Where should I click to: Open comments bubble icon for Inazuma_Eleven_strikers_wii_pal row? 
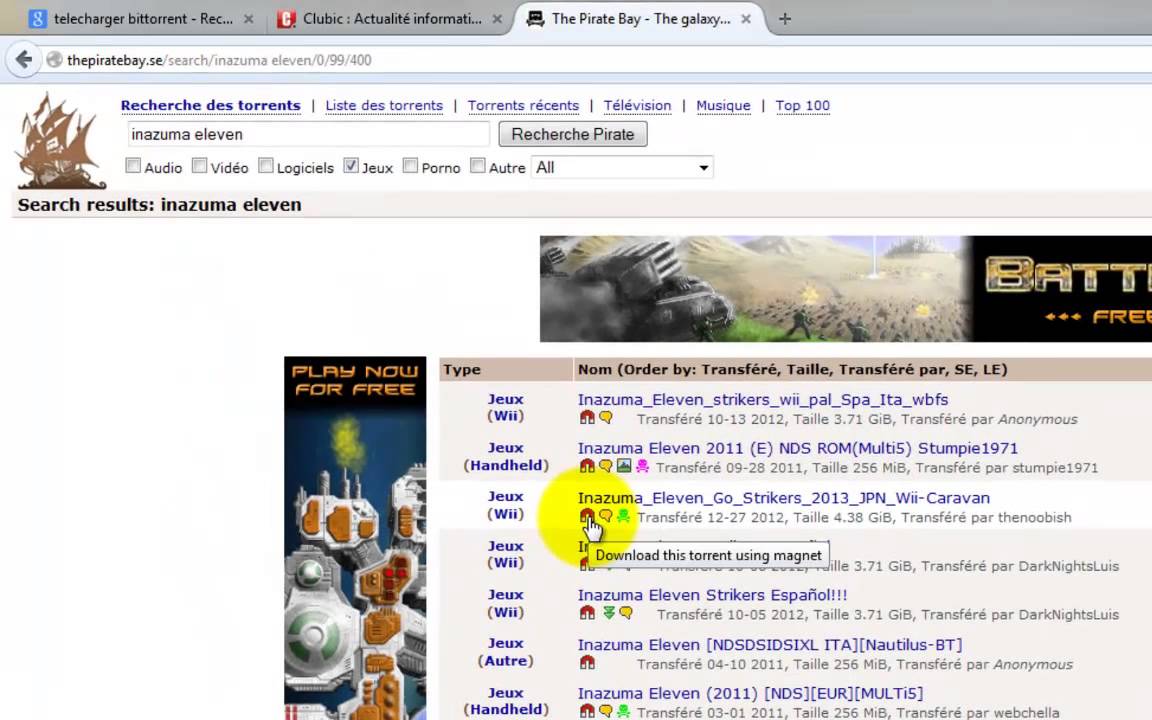[x=605, y=418]
